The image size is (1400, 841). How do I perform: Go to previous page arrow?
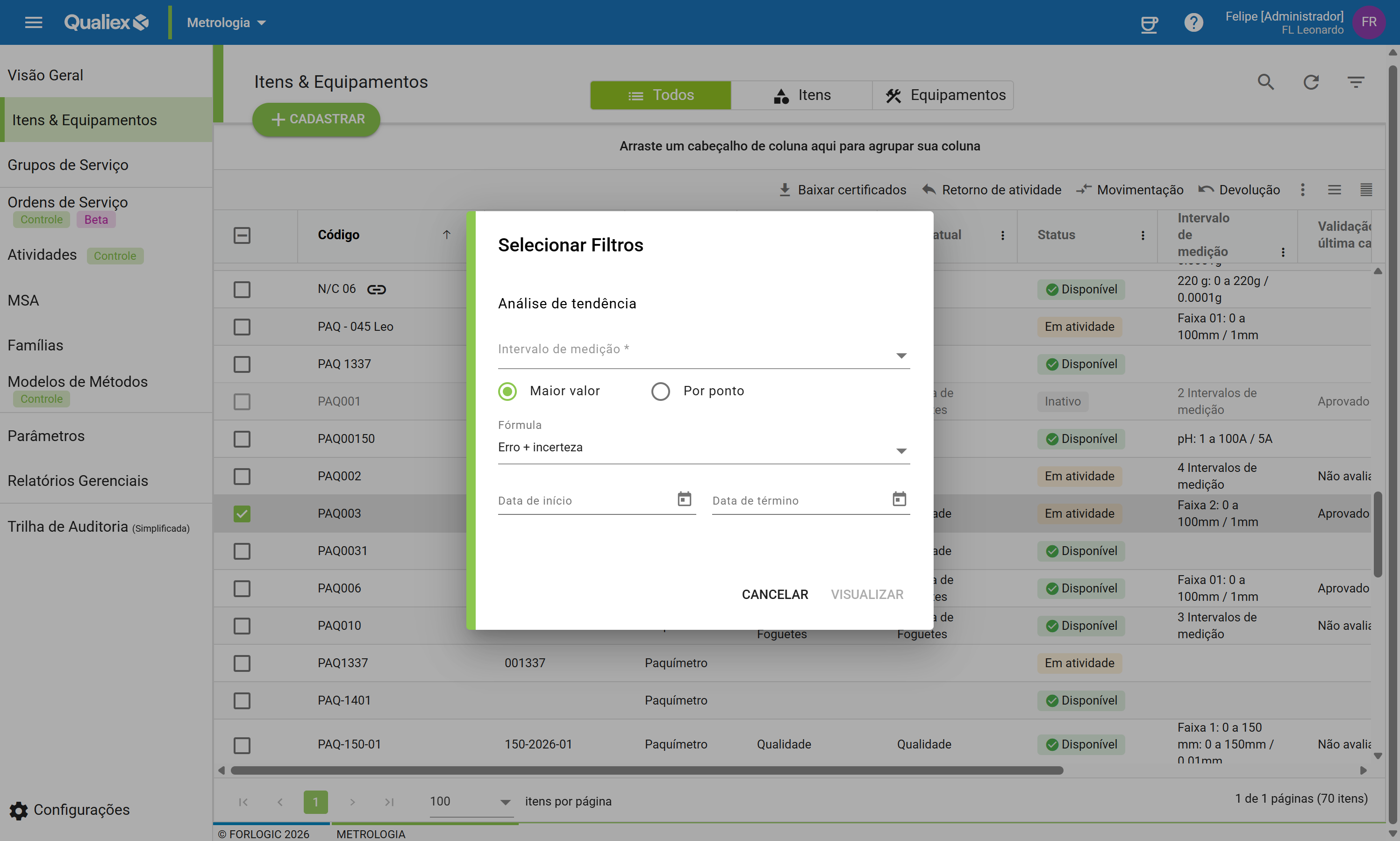[280, 802]
